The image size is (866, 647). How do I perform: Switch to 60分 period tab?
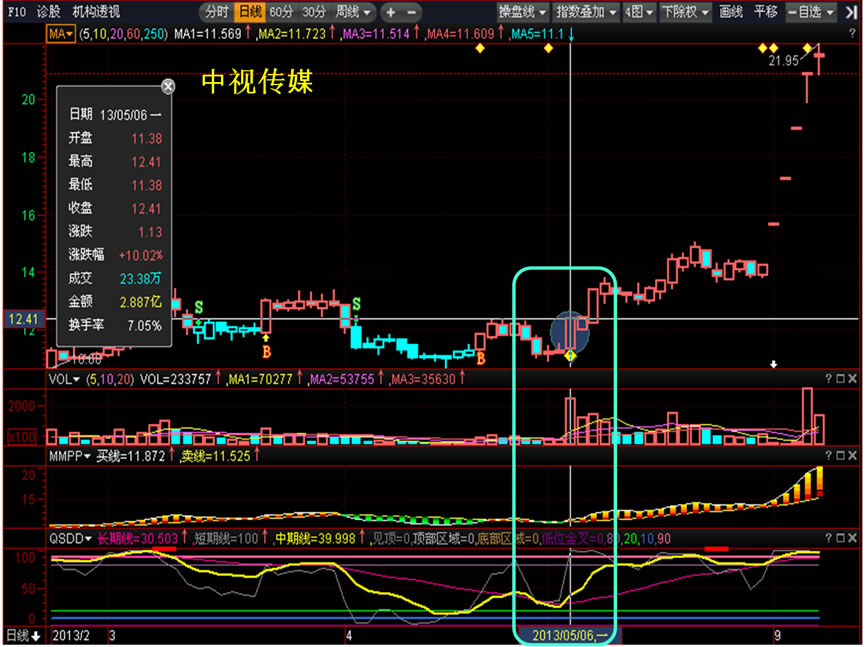point(282,12)
